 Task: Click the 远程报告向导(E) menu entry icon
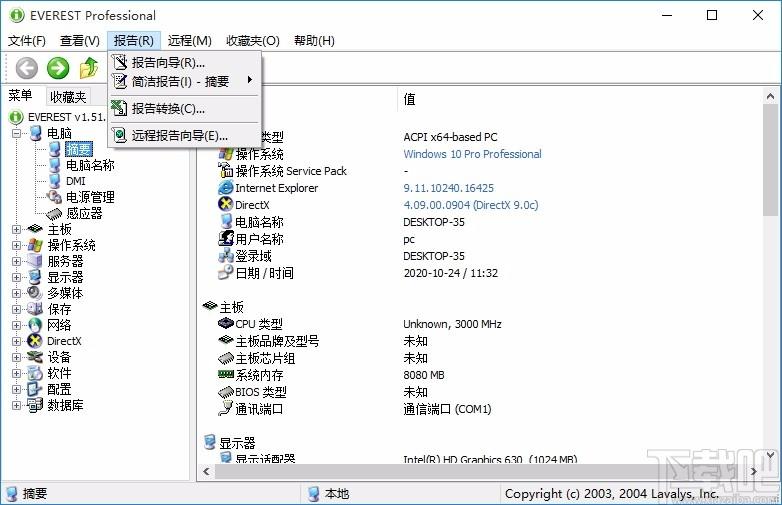[120, 135]
